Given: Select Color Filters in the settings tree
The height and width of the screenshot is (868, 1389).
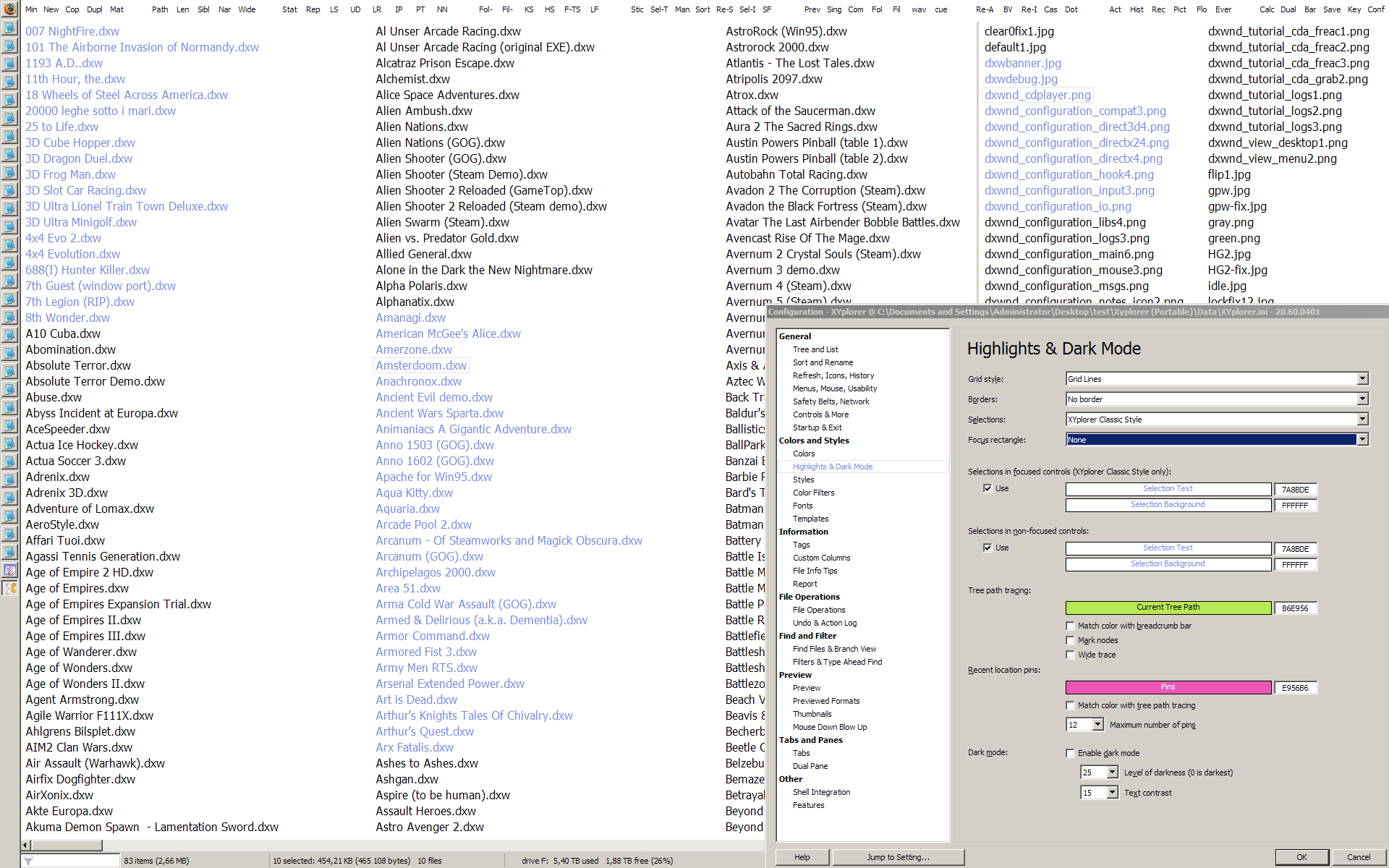Looking at the screenshot, I should (813, 493).
